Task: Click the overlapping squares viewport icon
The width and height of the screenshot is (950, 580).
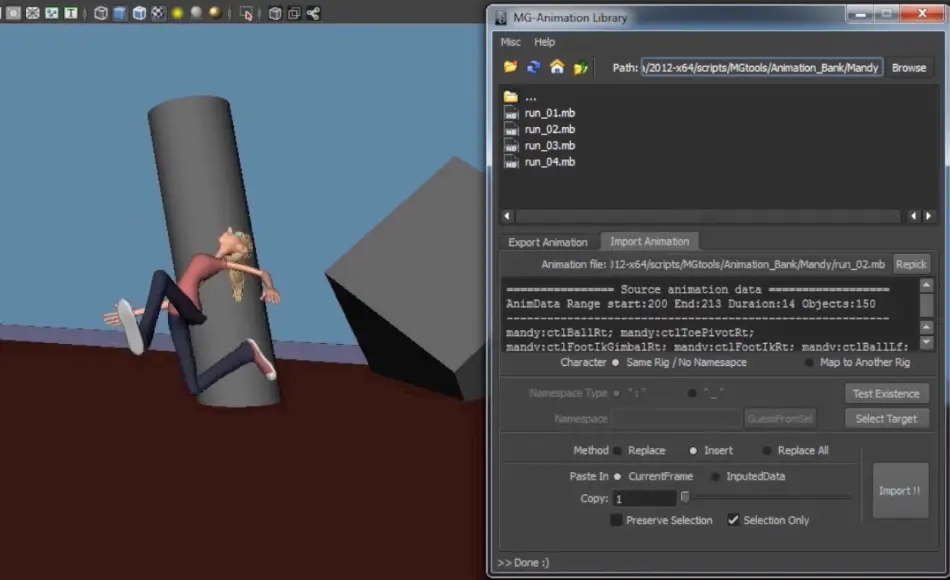Action: 294,13
